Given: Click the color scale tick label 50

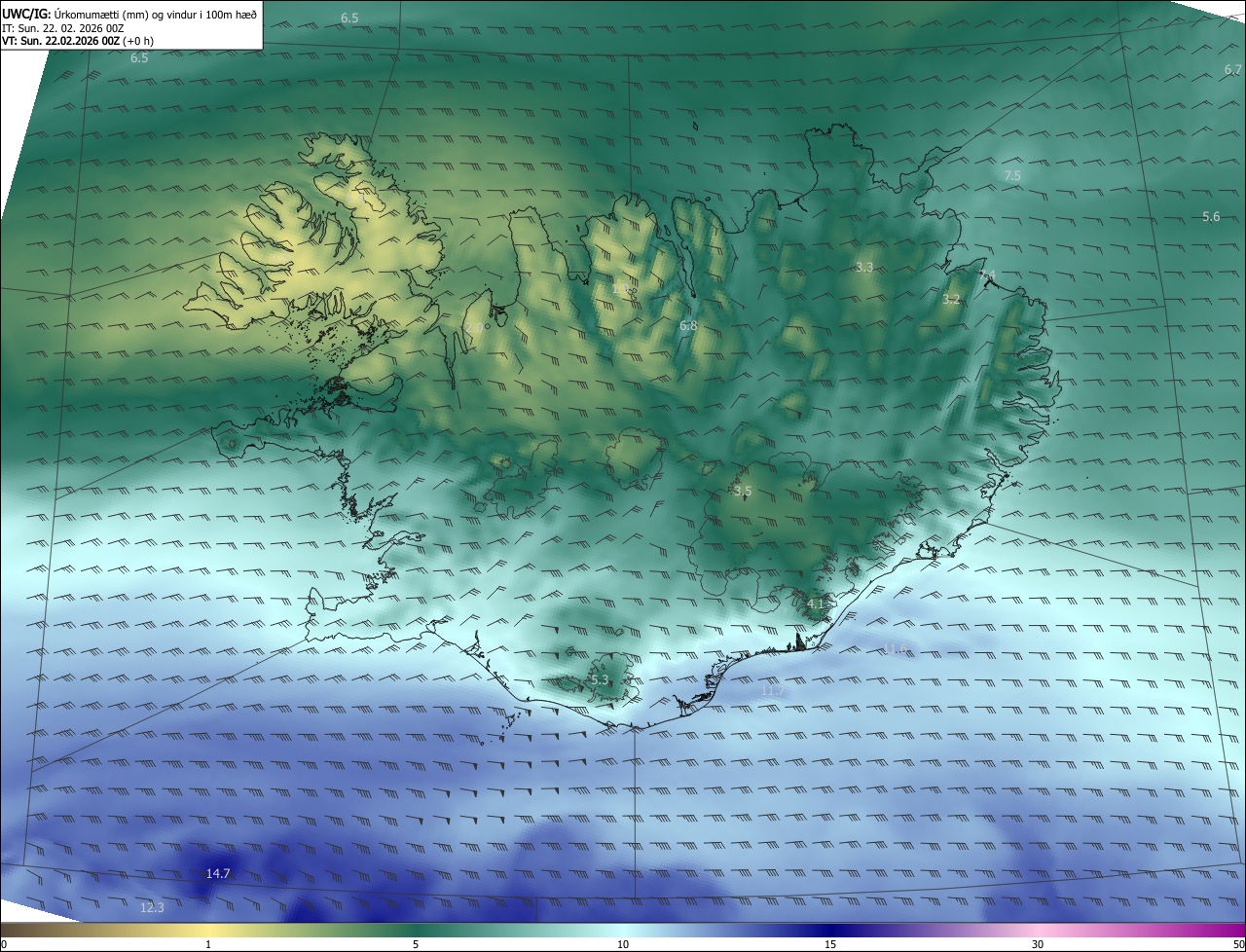Looking at the screenshot, I should point(1238,944).
